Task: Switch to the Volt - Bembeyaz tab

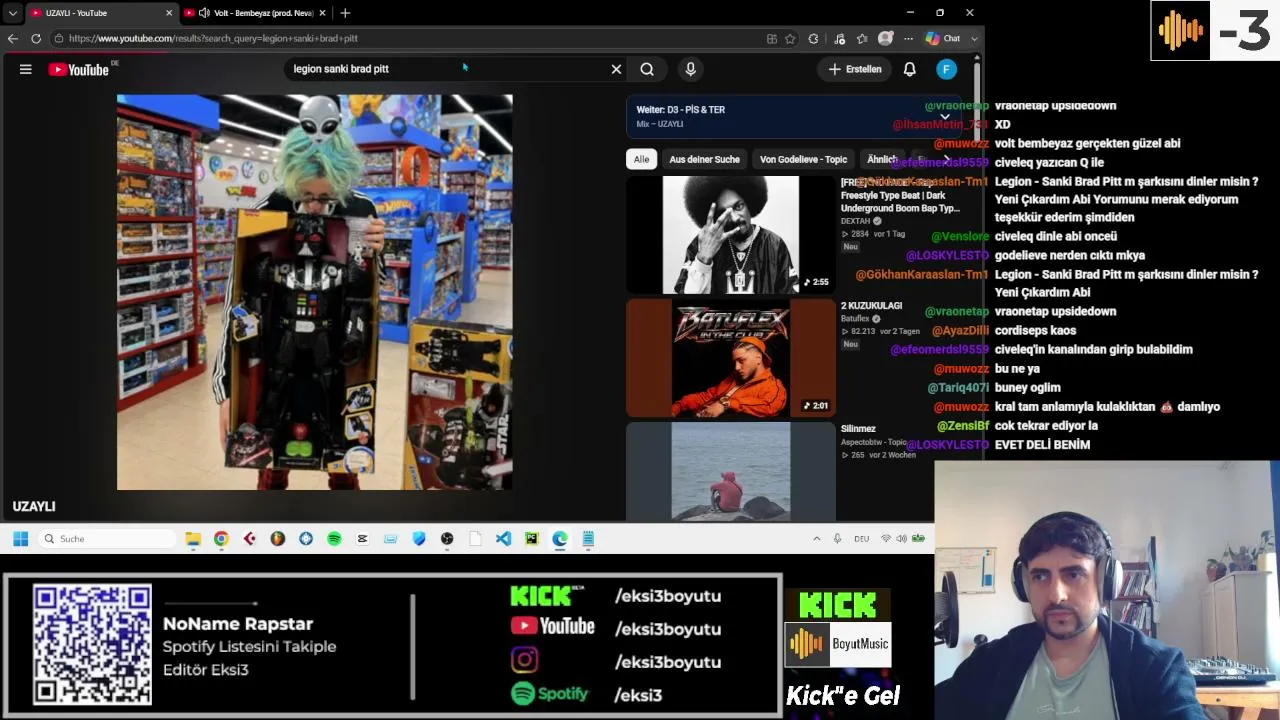Action: click(256, 13)
